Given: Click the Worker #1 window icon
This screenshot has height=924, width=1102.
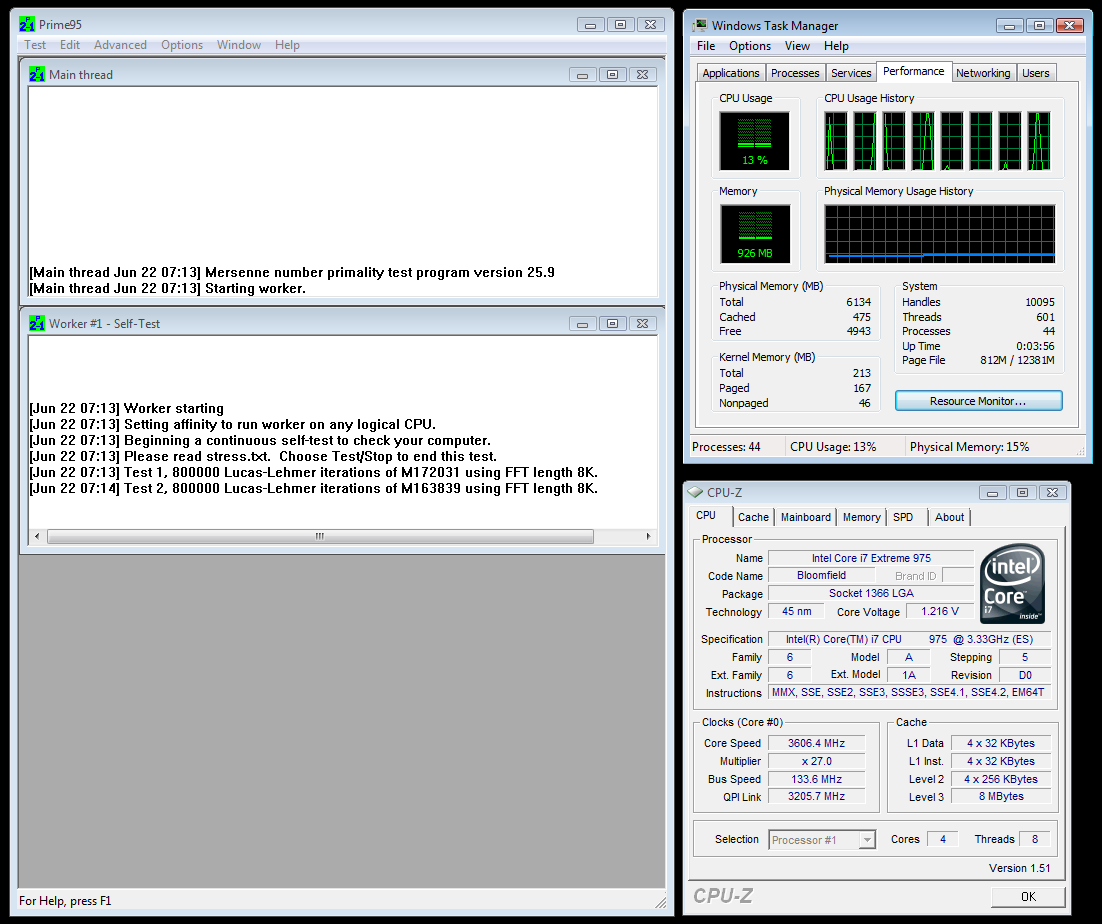Looking at the screenshot, I should point(38,323).
